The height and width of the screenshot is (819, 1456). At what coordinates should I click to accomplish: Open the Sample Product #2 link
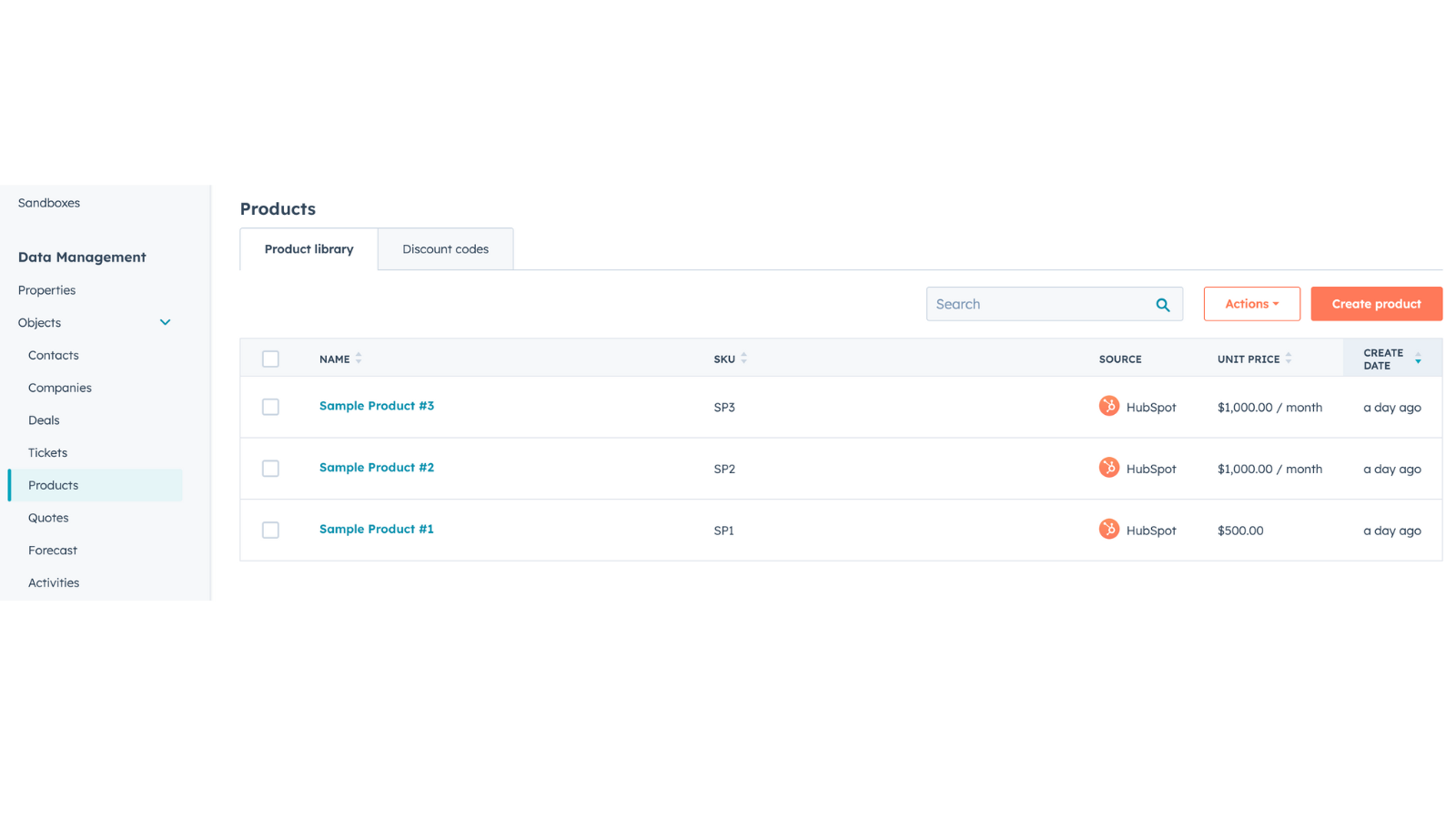376,468
